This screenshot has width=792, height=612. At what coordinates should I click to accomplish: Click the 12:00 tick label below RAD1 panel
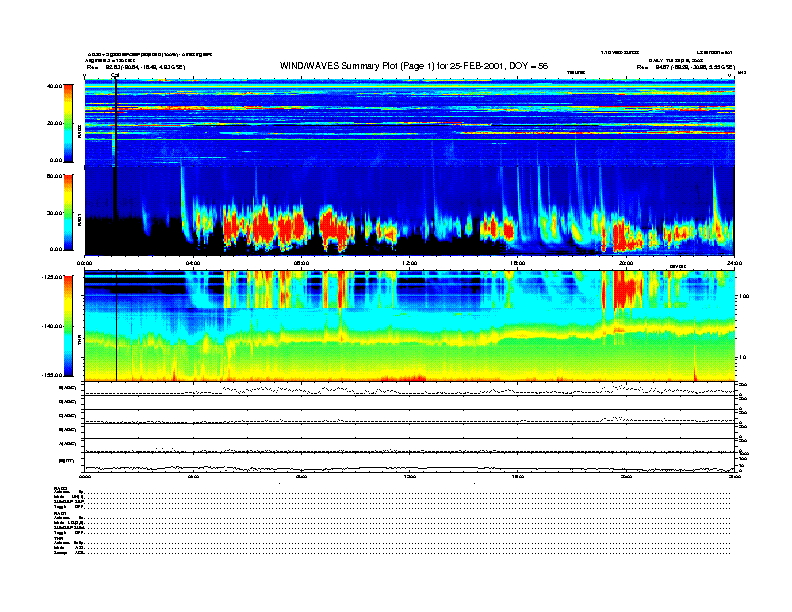pyautogui.click(x=410, y=263)
